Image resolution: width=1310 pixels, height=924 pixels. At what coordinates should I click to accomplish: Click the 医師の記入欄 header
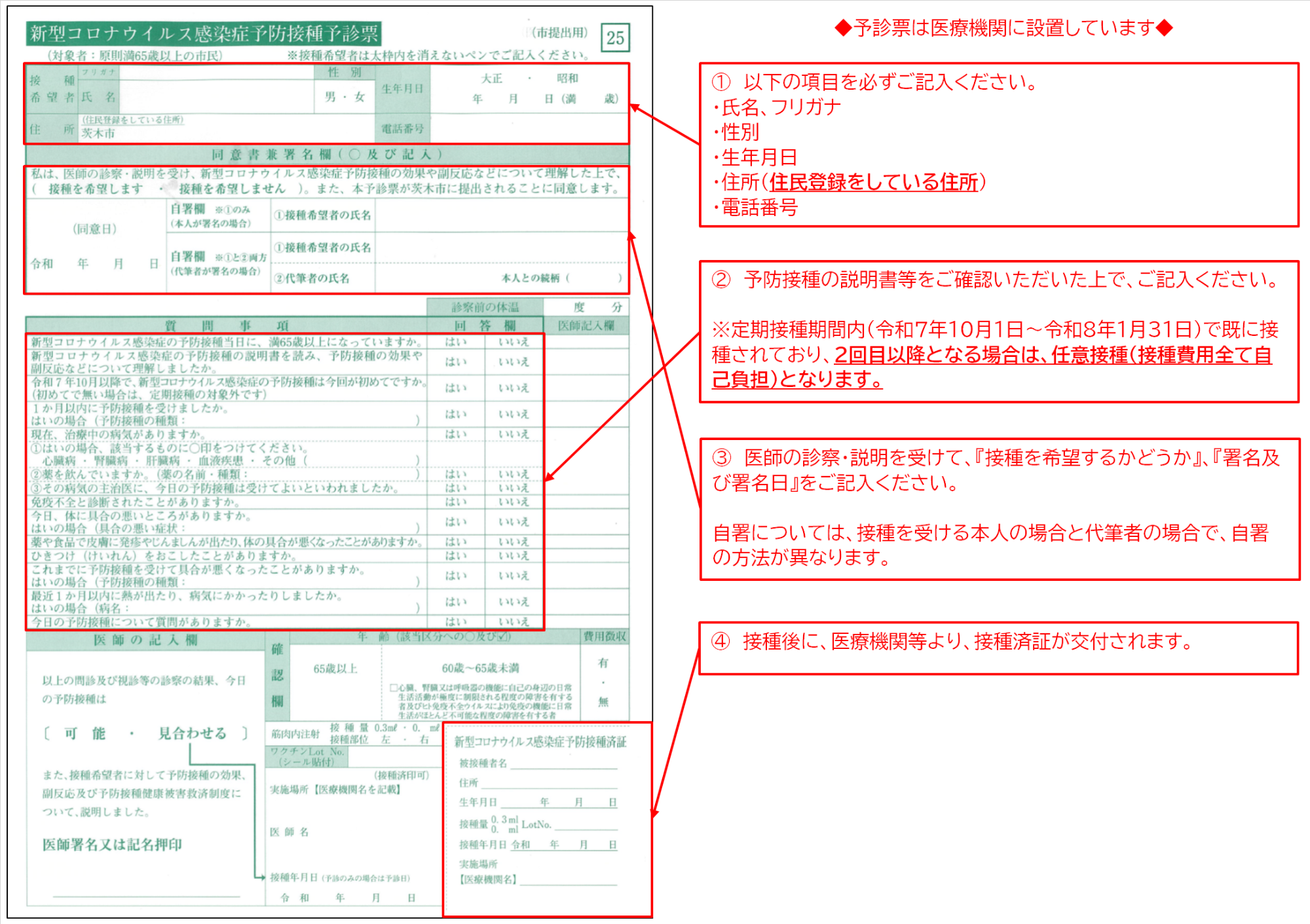pyautogui.click(x=145, y=640)
